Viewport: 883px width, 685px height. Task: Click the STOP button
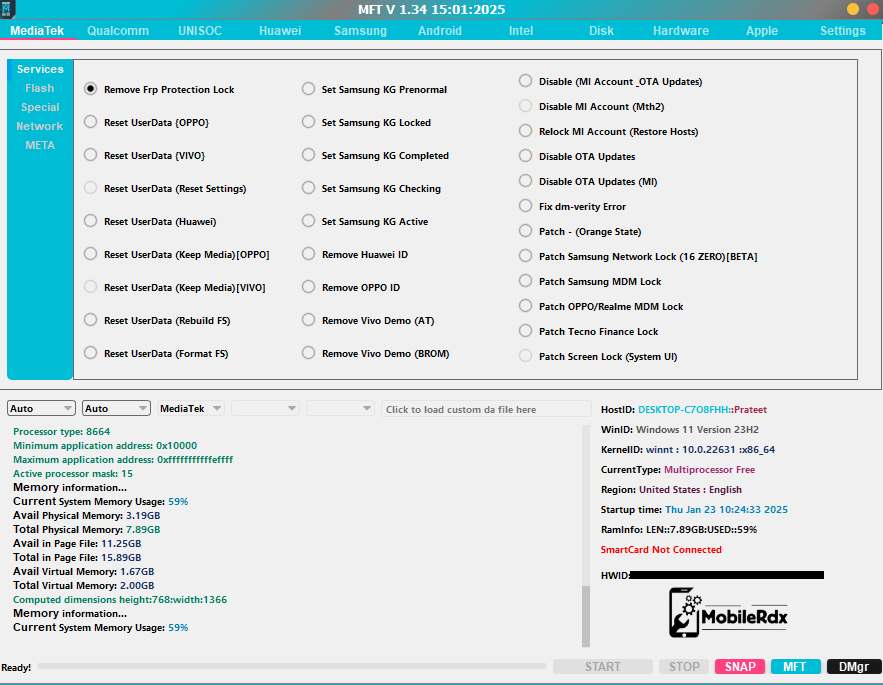click(x=684, y=666)
